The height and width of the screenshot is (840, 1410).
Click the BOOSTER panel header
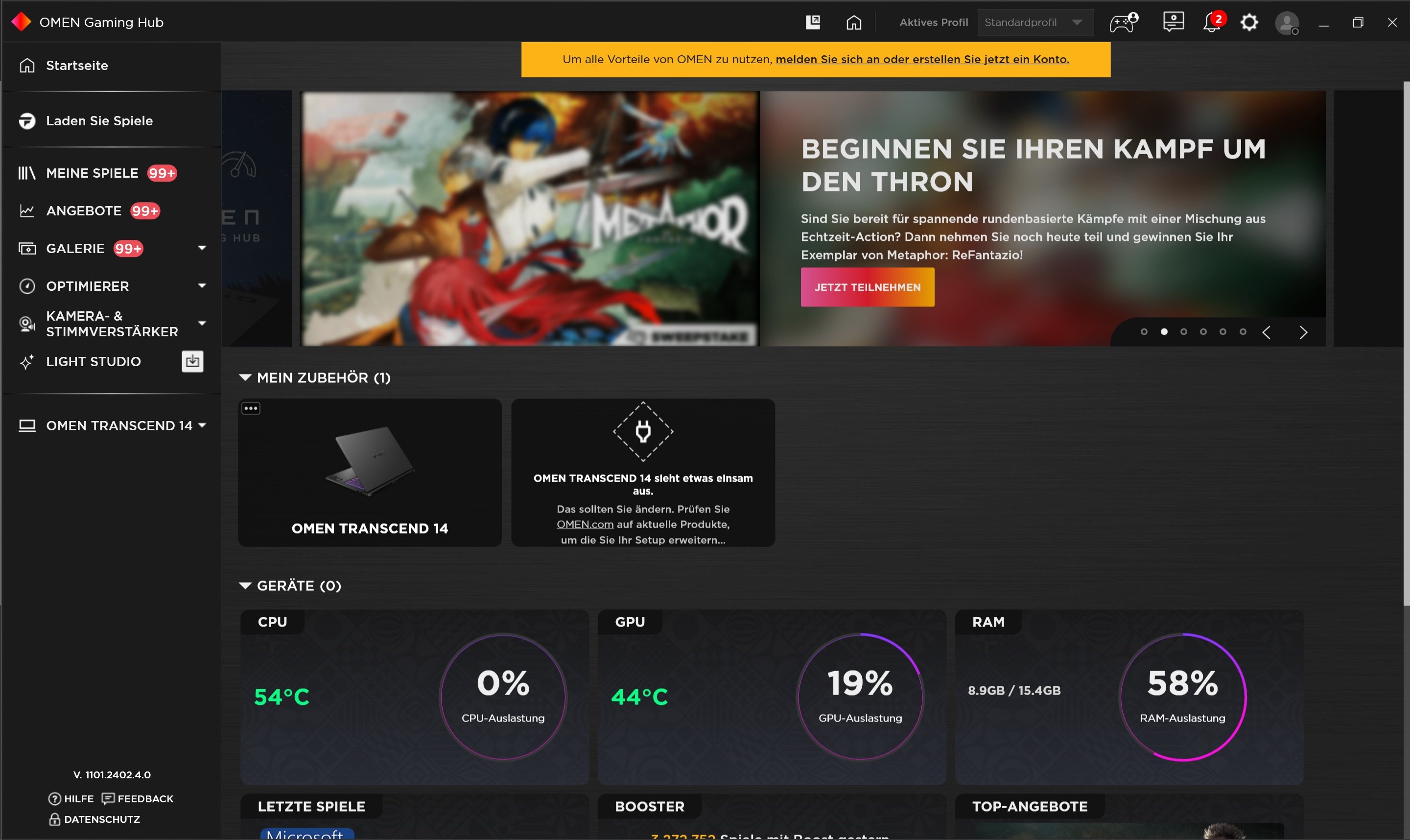649,807
